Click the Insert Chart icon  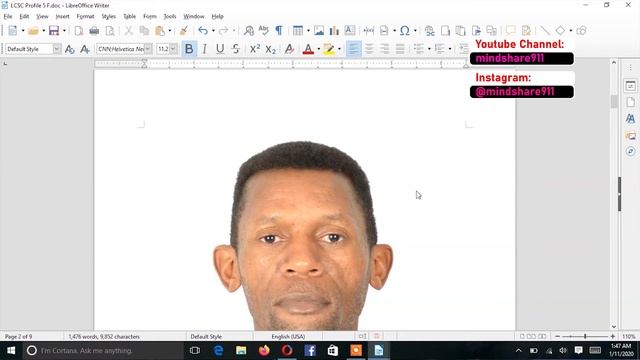[x=334, y=31]
